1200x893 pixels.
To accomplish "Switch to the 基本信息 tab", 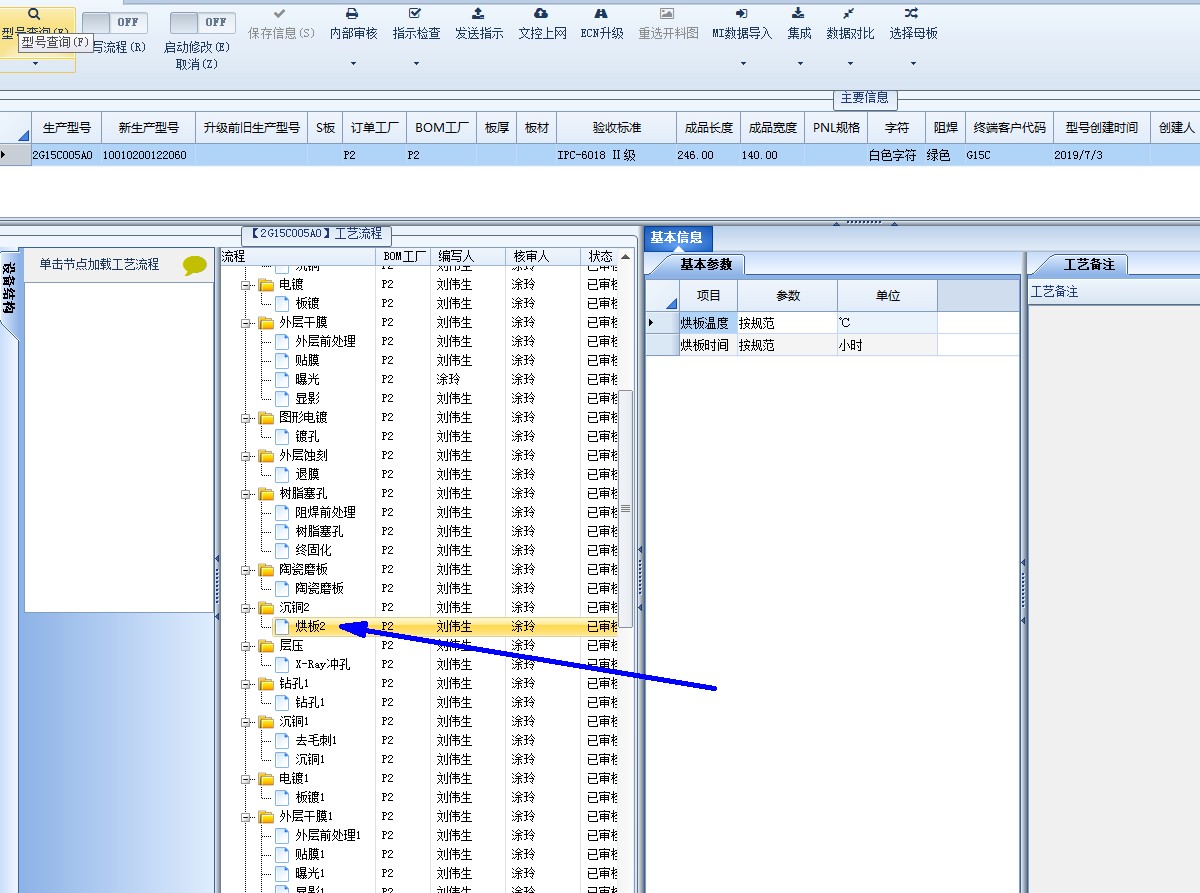I will point(677,237).
